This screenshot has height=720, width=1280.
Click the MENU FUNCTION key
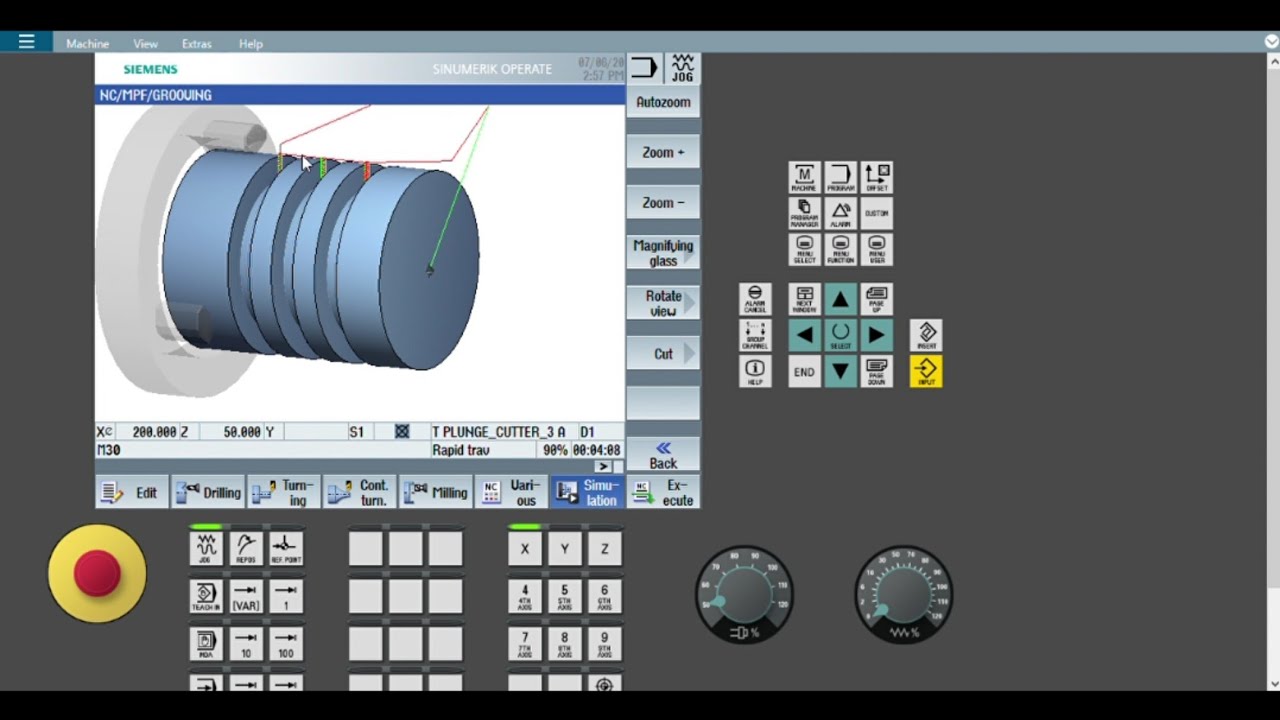pos(841,249)
